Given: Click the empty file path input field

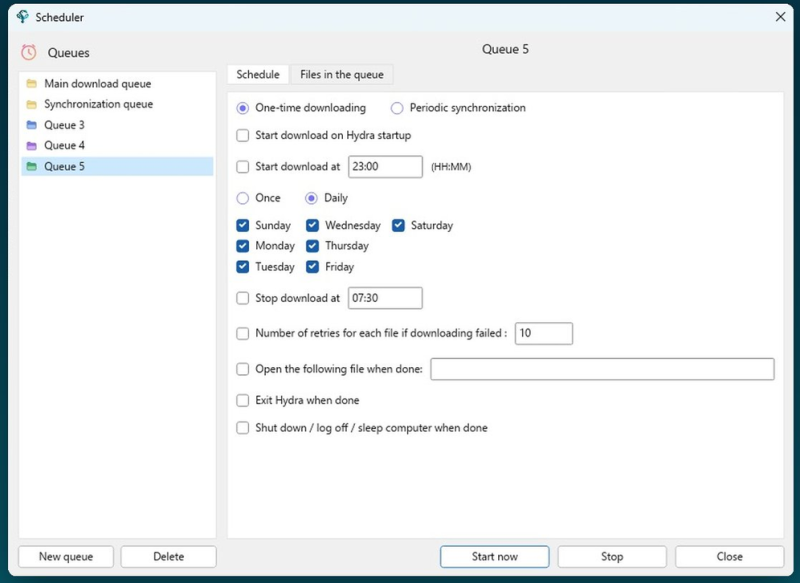Looking at the screenshot, I should 602,369.
